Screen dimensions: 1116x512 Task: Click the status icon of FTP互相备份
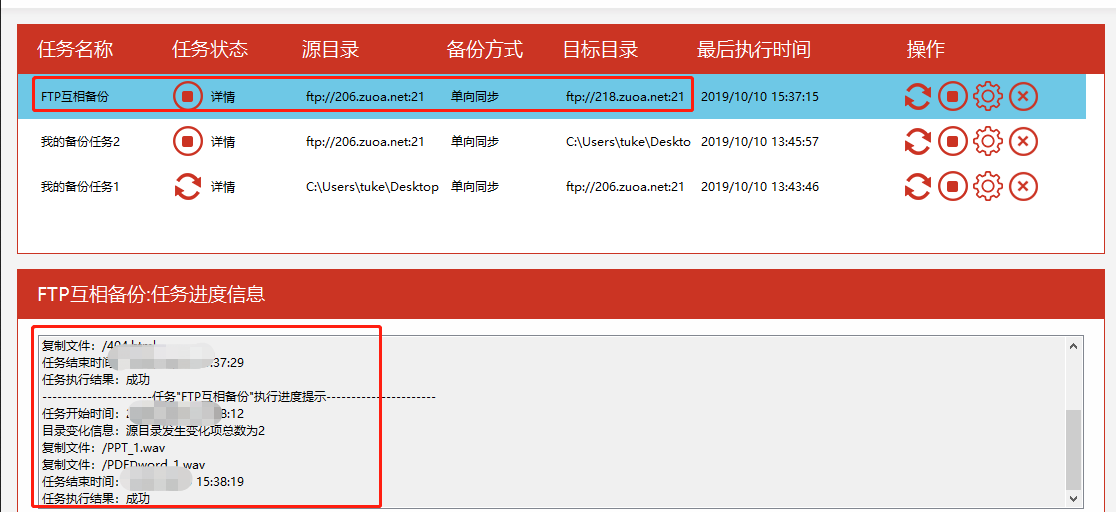pos(187,97)
